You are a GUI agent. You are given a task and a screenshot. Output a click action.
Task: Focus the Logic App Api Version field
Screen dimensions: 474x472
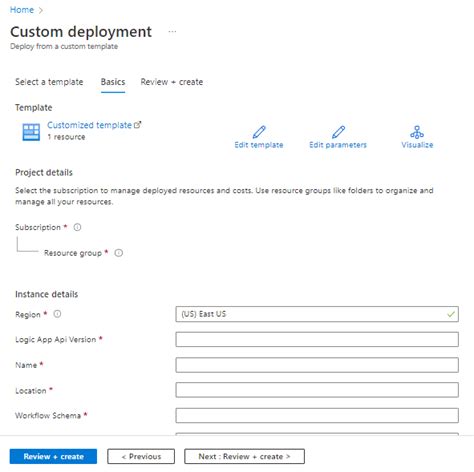point(317,339)
